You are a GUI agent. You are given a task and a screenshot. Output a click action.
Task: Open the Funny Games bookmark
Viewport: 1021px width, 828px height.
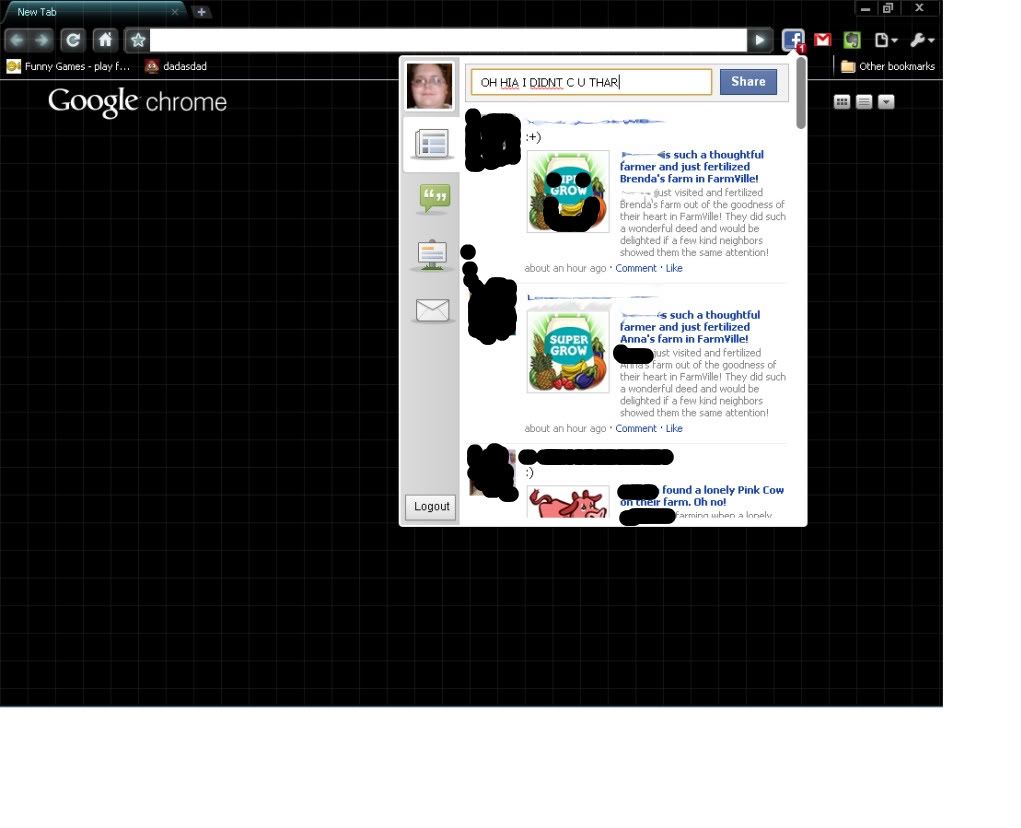coord(68,66)
